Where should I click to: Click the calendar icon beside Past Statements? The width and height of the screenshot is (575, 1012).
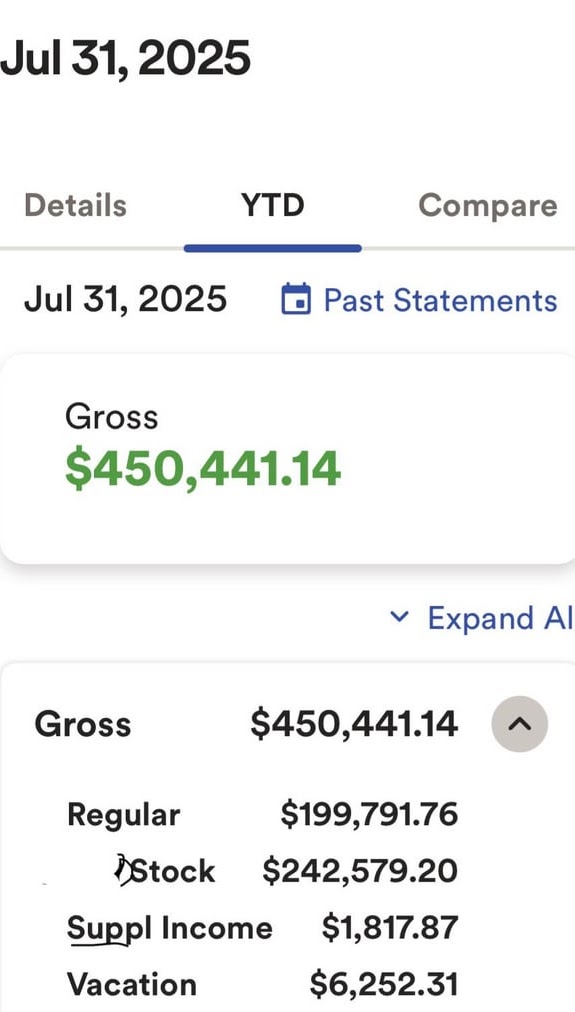tap(296, 299)
